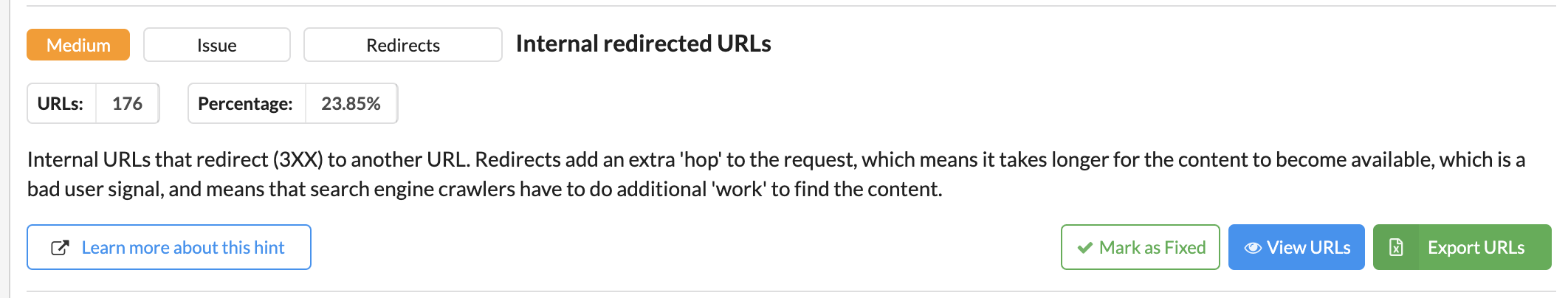Click the Internal redirected URLs heading

(643, 44)
